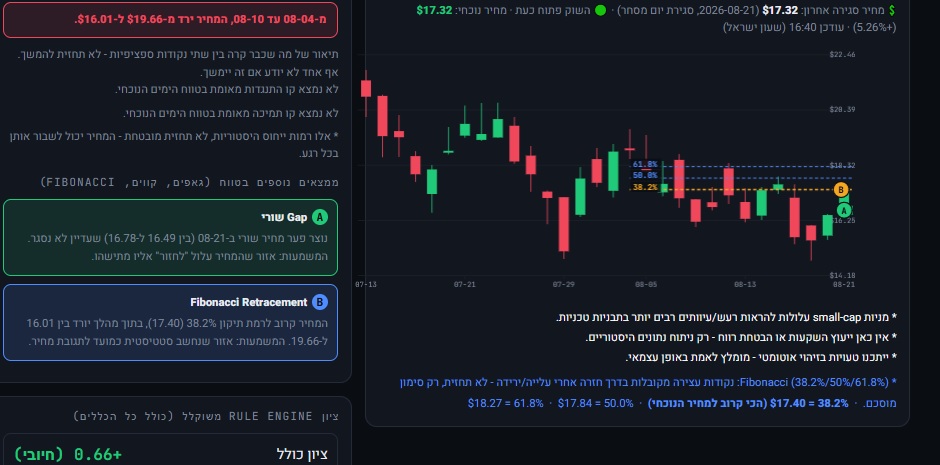
Task: Click the green market-open status dot
Action: [600, 11]
